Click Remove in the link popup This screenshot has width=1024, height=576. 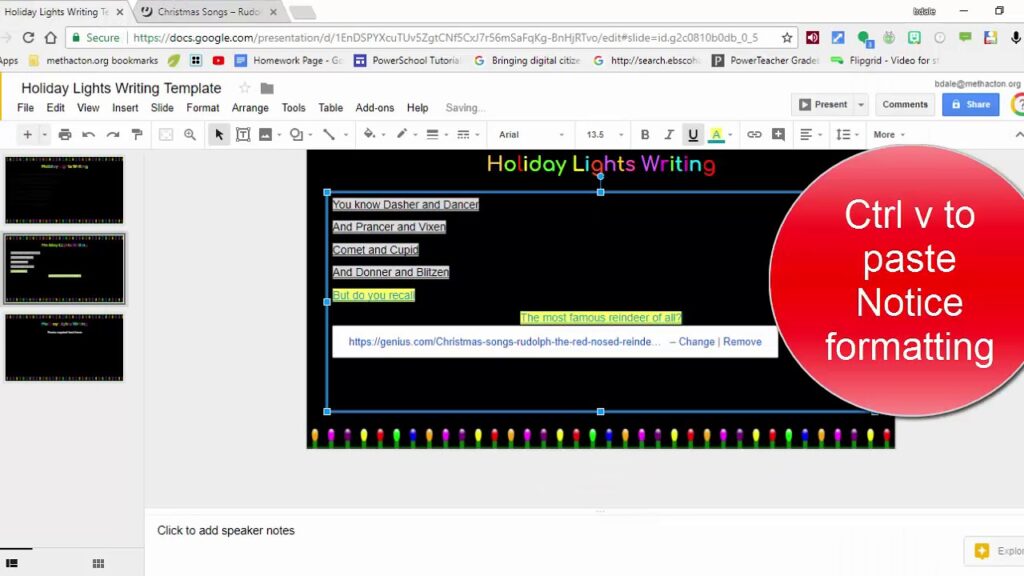click(x=742, y=342)
